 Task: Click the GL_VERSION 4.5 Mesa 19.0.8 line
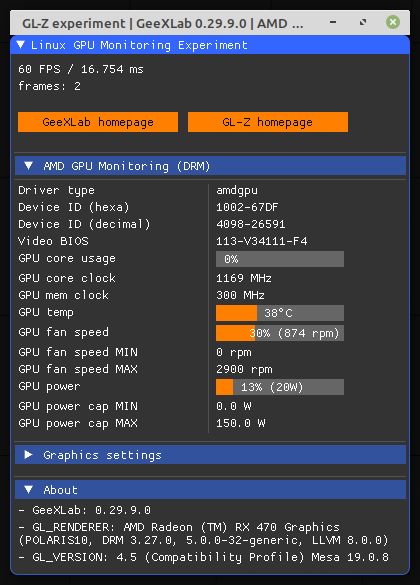coord(203,557)
